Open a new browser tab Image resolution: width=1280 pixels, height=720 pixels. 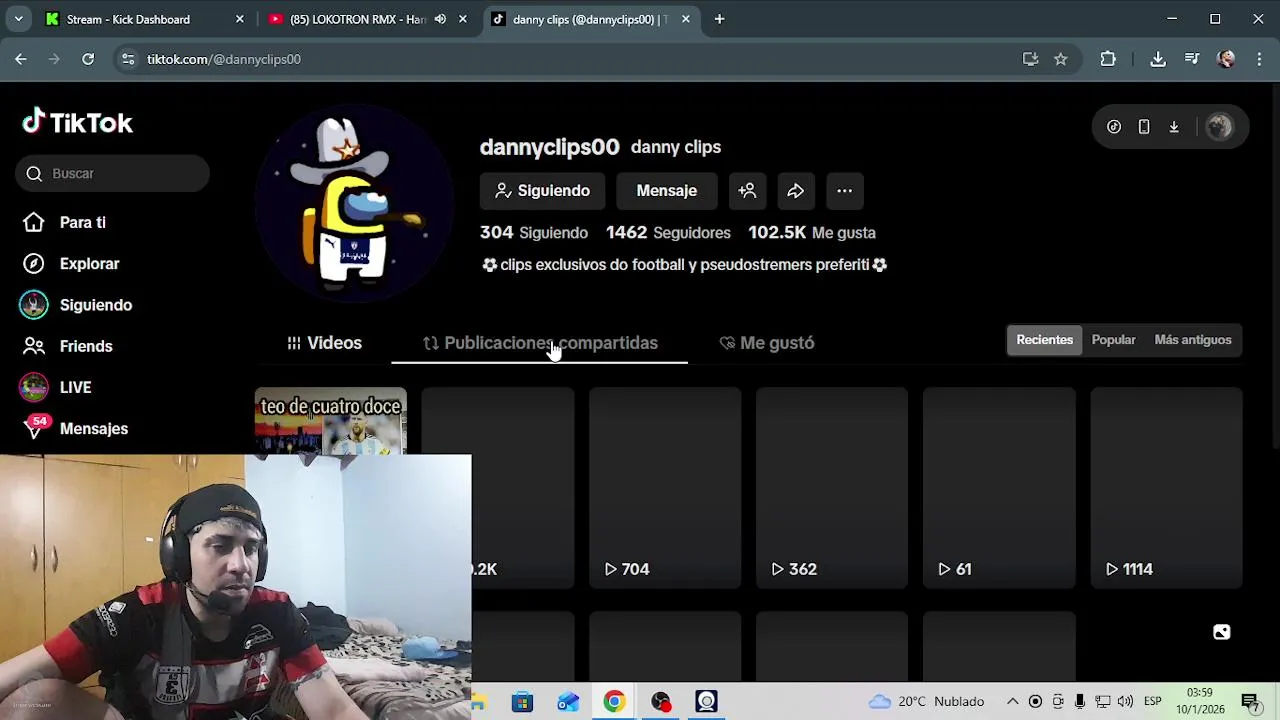tap(719, 19)
